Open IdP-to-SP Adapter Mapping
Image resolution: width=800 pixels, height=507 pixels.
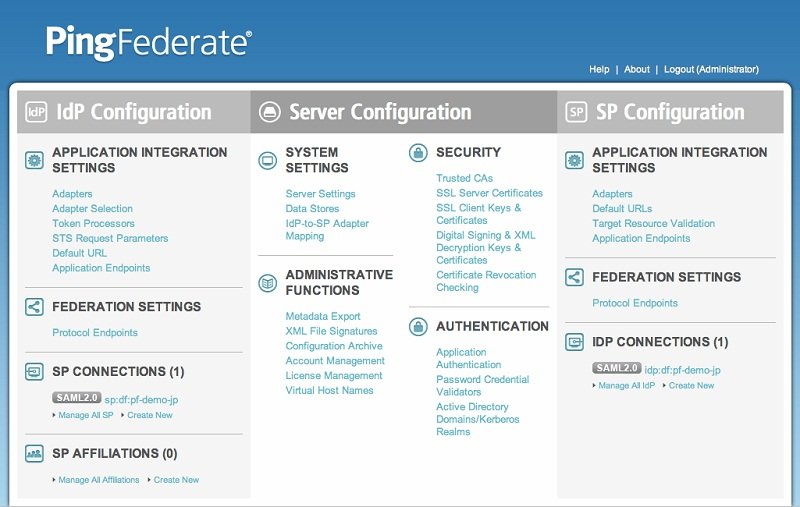pyautogui.click(x=327, y=230)
